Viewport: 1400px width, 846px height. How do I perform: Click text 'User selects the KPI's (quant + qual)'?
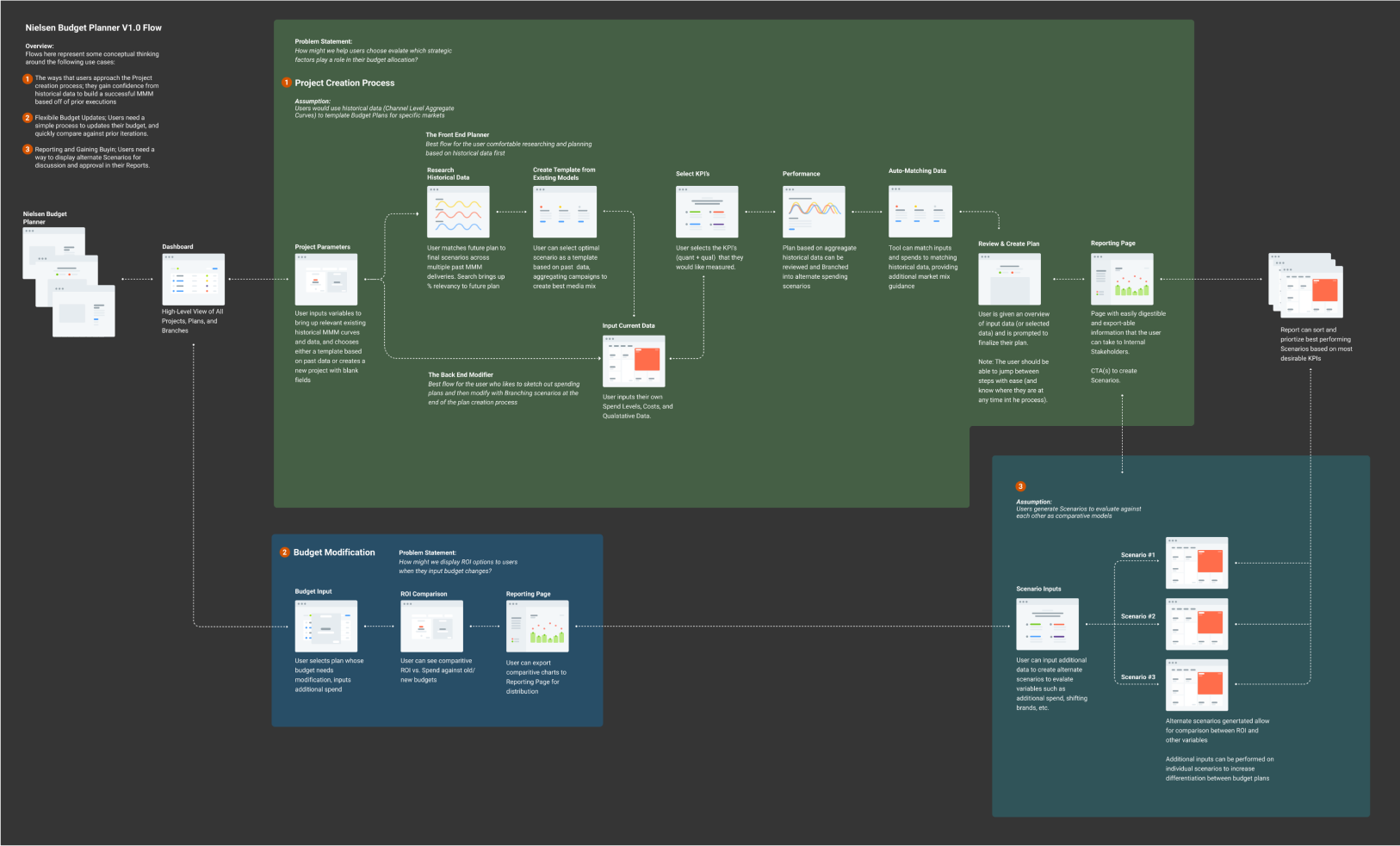click(x=709, y=257)
